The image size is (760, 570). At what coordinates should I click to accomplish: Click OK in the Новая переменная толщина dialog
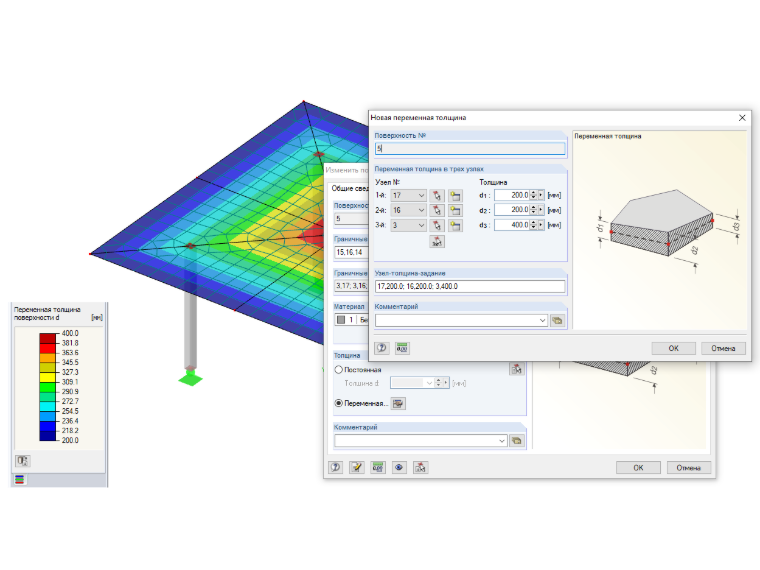pyautogui.click(x=674, y=348)
